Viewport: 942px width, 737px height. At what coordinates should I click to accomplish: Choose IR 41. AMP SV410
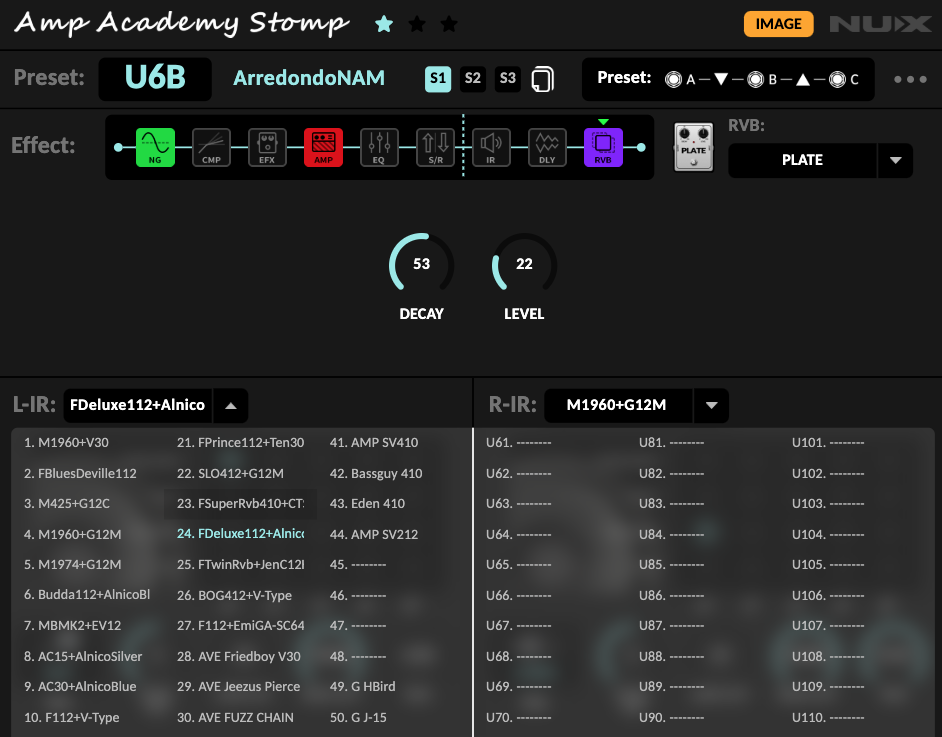click(x=374, y=443)
